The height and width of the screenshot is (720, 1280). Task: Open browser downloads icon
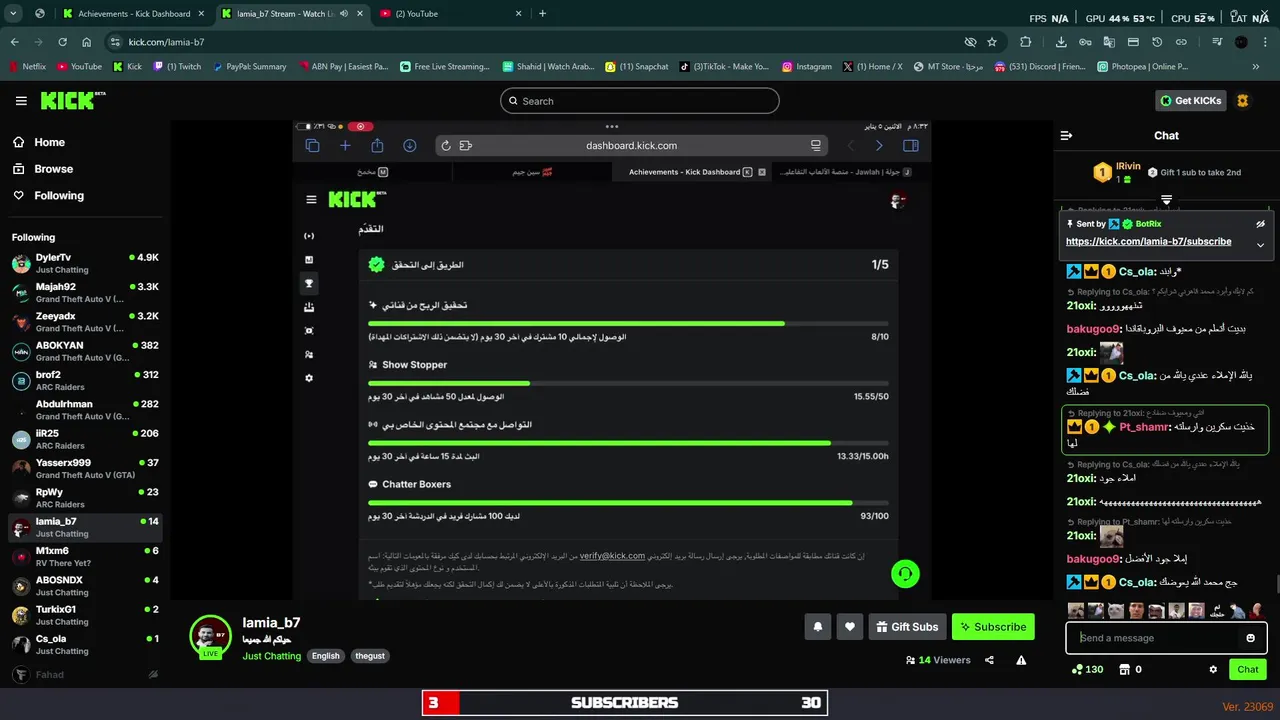tap(1061, 42)
